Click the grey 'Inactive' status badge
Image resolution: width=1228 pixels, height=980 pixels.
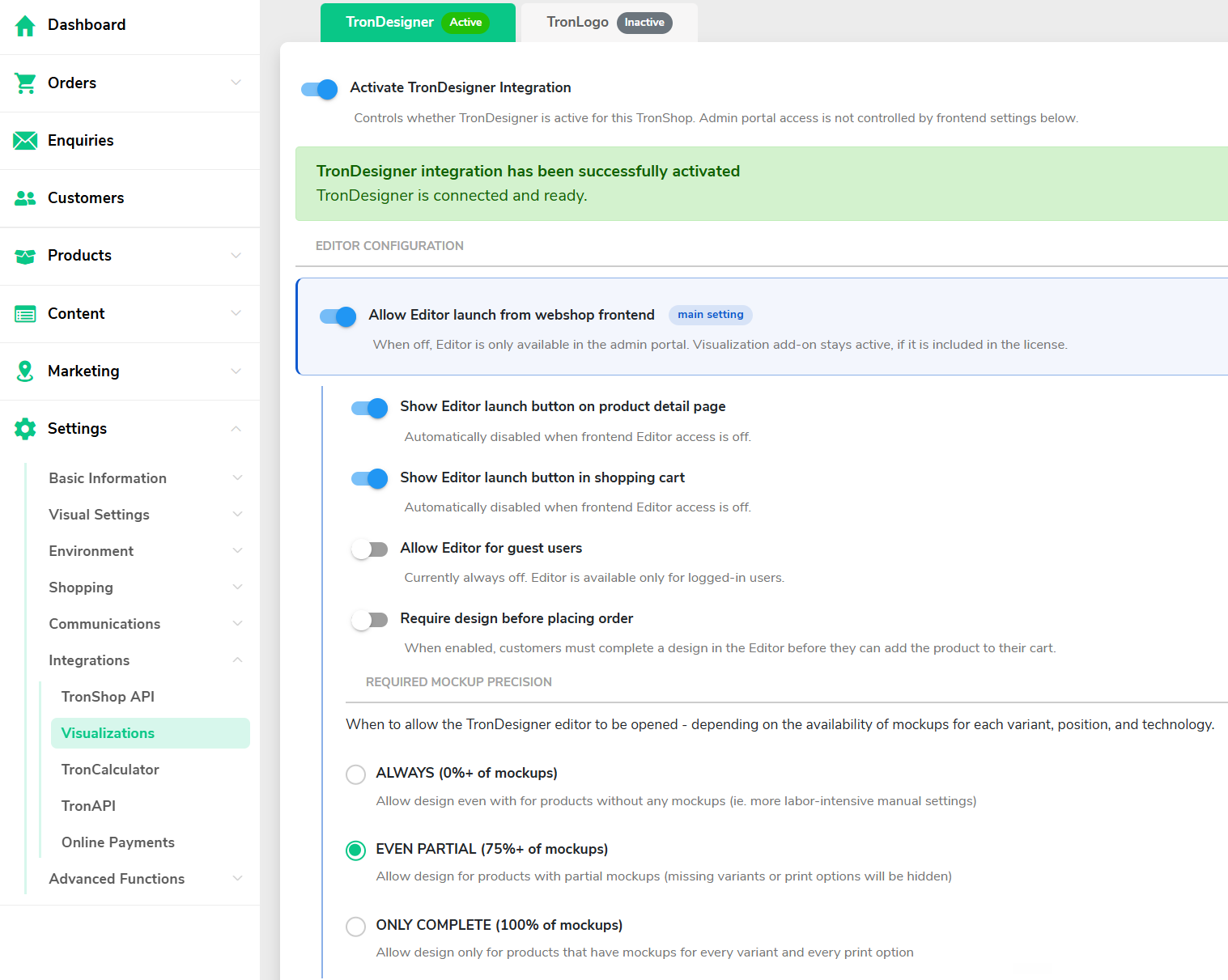tap(644, 23)
